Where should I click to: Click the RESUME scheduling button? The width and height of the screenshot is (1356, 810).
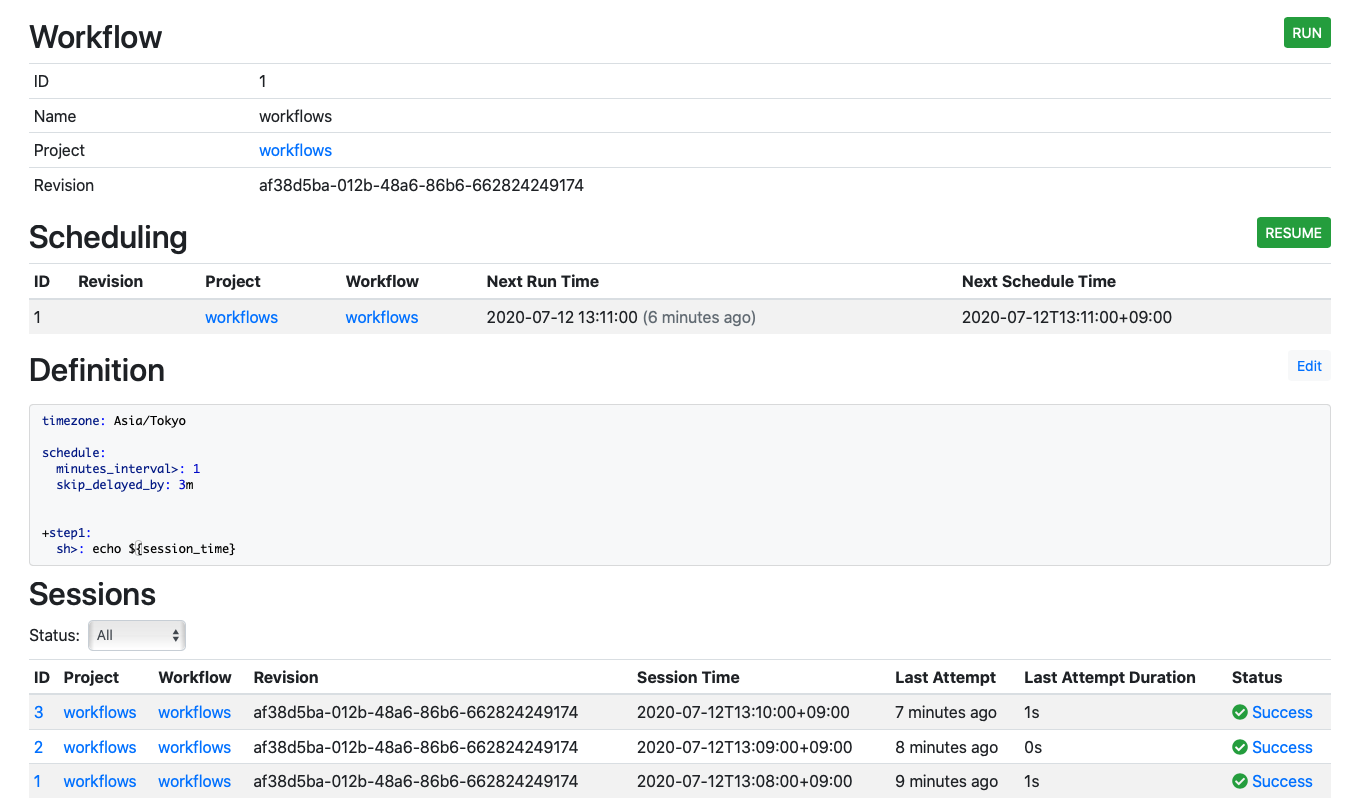1293,233
